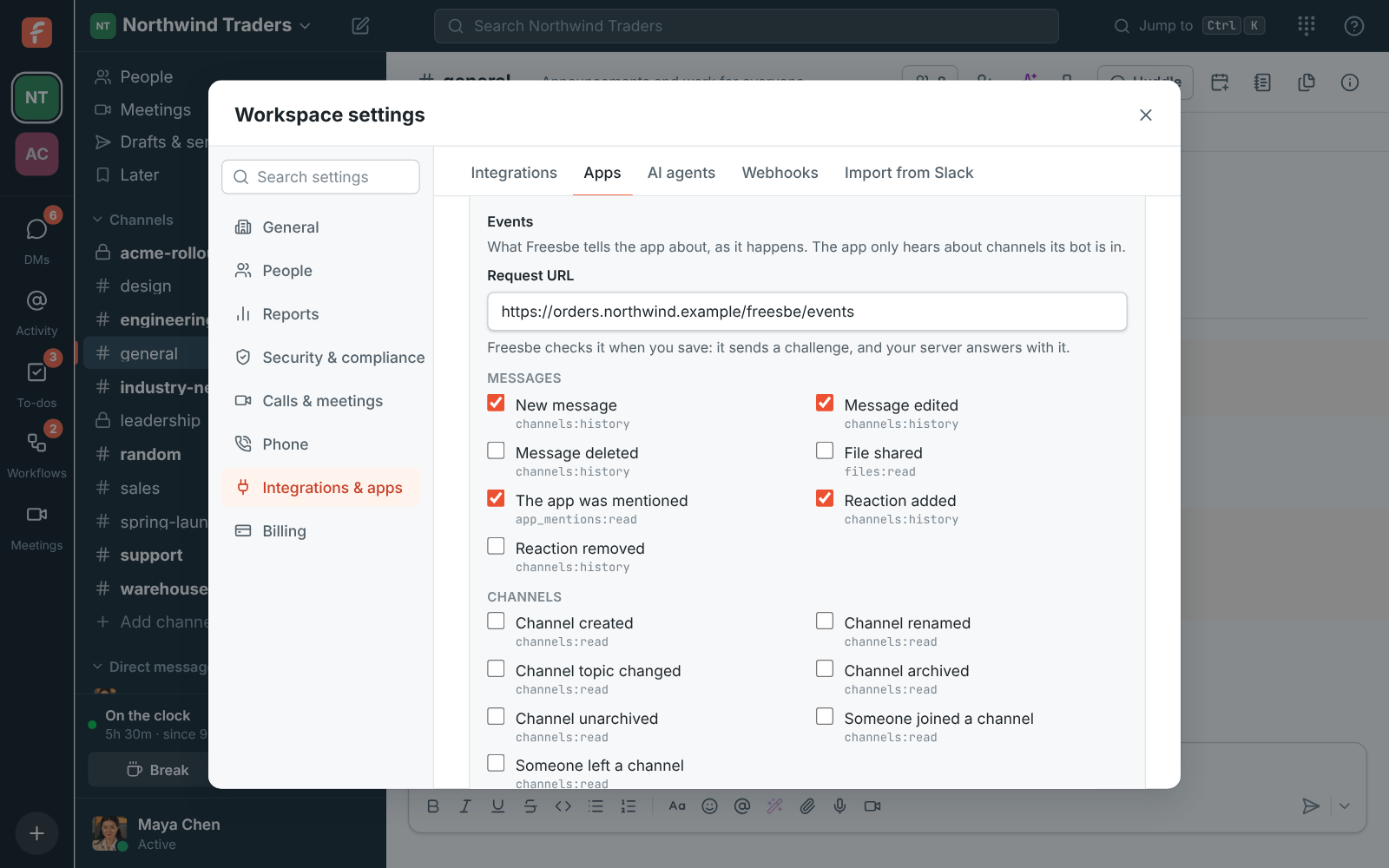Open the help question mark icon
Viewport: 1389px width, 868px height.
pyautogui.click(x=1354, y=26)
